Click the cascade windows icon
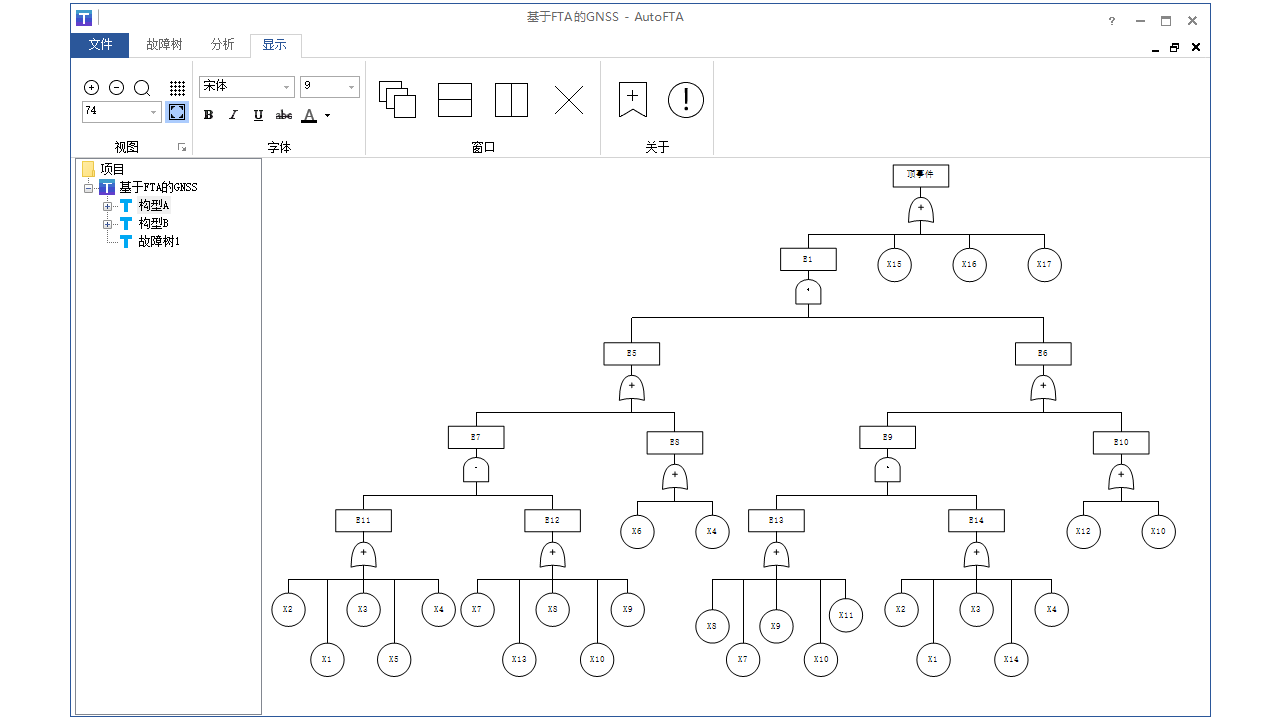The height and width of the screenshot is (720, 1280). pyautogui.click(x=397, y=99)
